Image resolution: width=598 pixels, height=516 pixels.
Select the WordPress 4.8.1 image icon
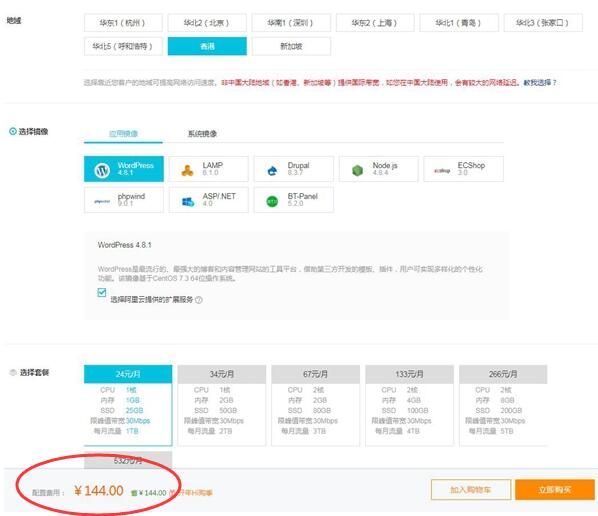point(102,170)
